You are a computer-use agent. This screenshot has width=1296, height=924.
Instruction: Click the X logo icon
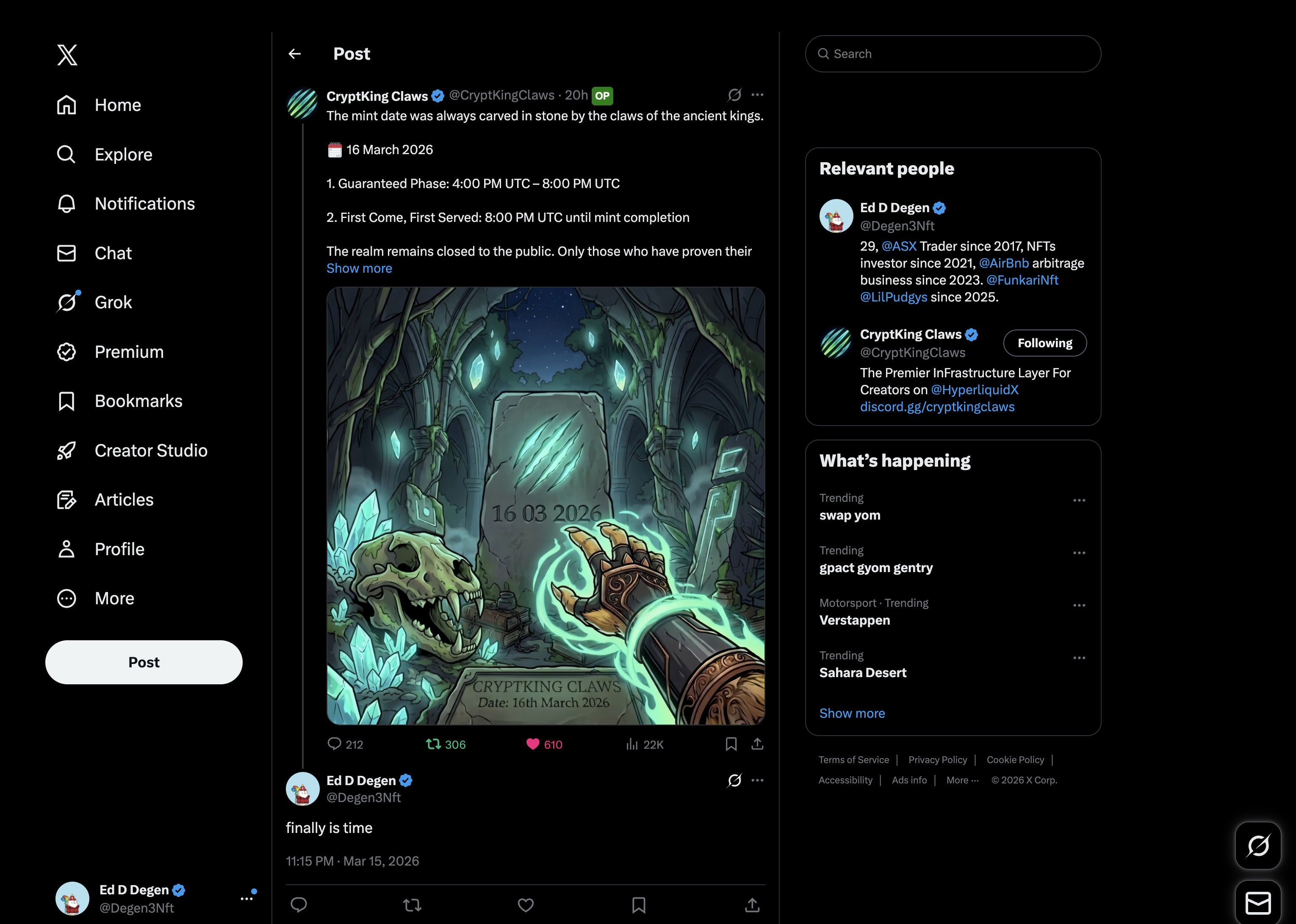[67, 55]
